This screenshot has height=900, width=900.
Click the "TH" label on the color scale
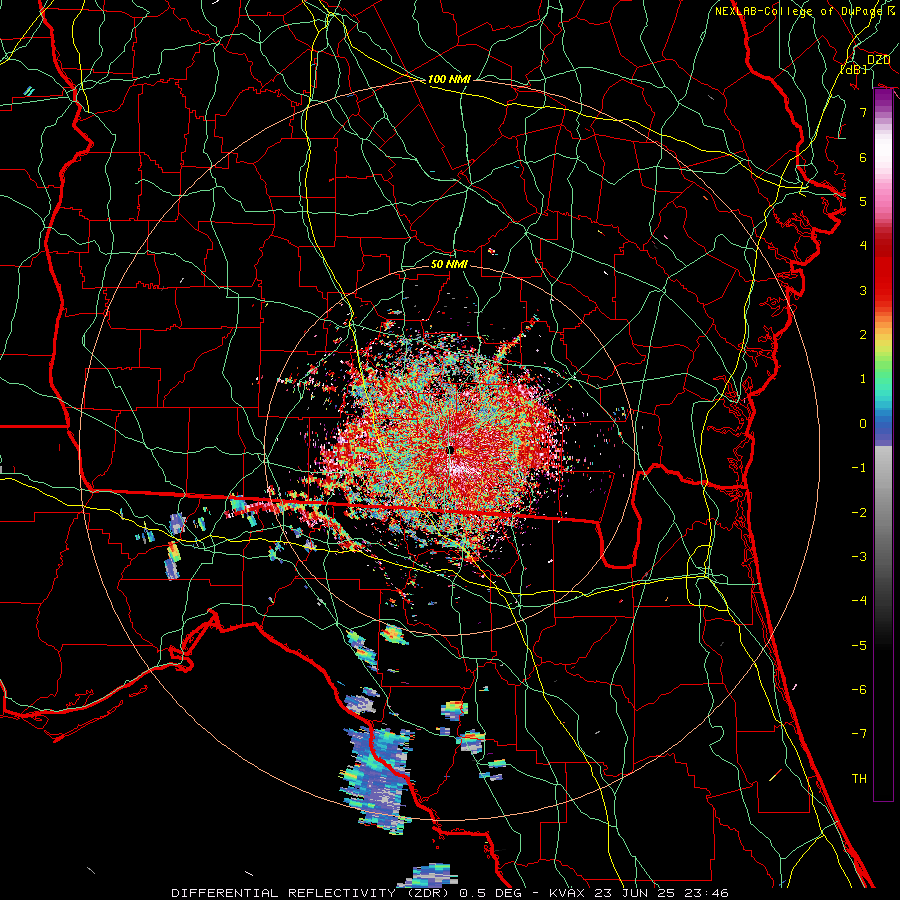[x=859, y=779]
